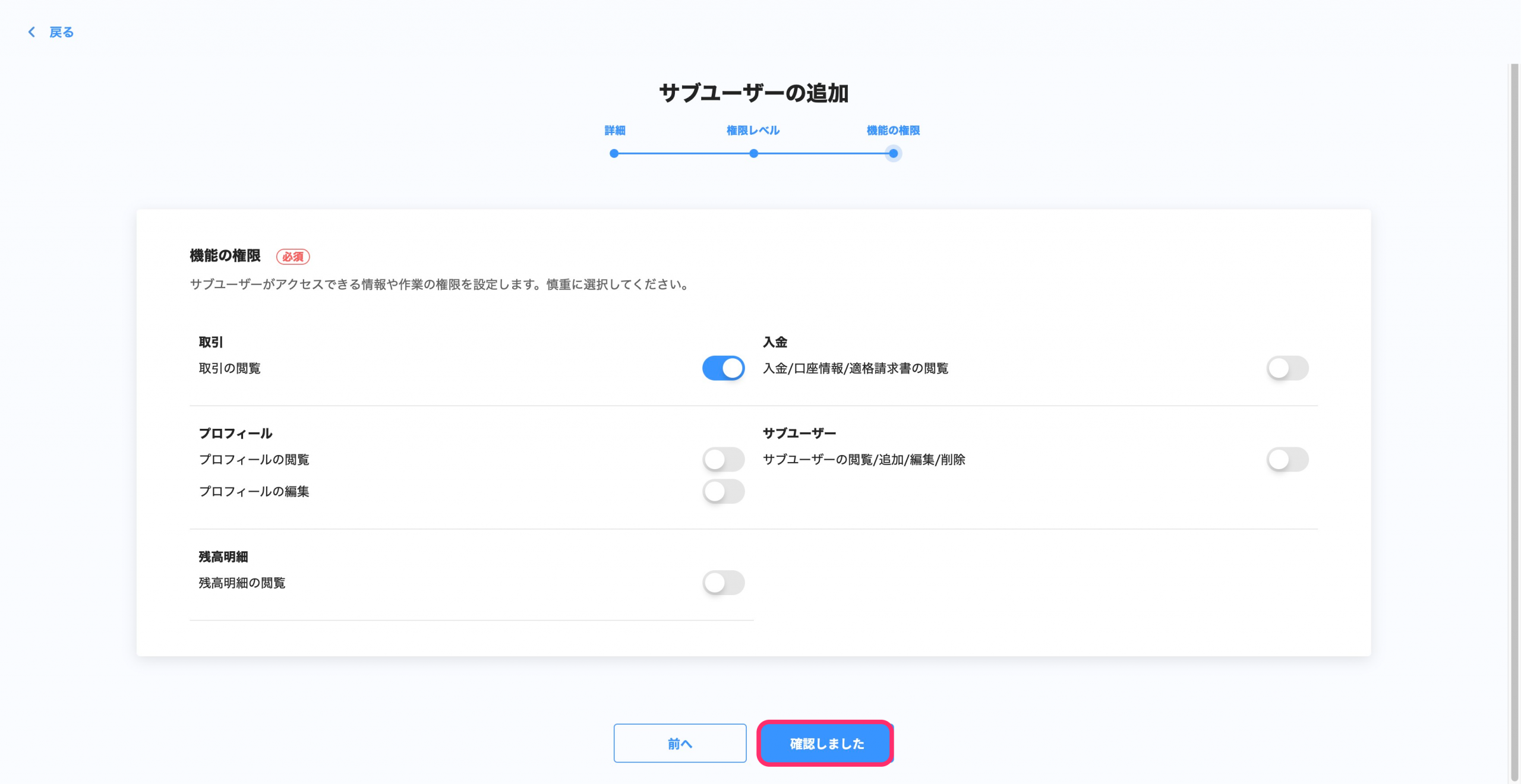Select the 機能の権限 step label

(893, 130)
